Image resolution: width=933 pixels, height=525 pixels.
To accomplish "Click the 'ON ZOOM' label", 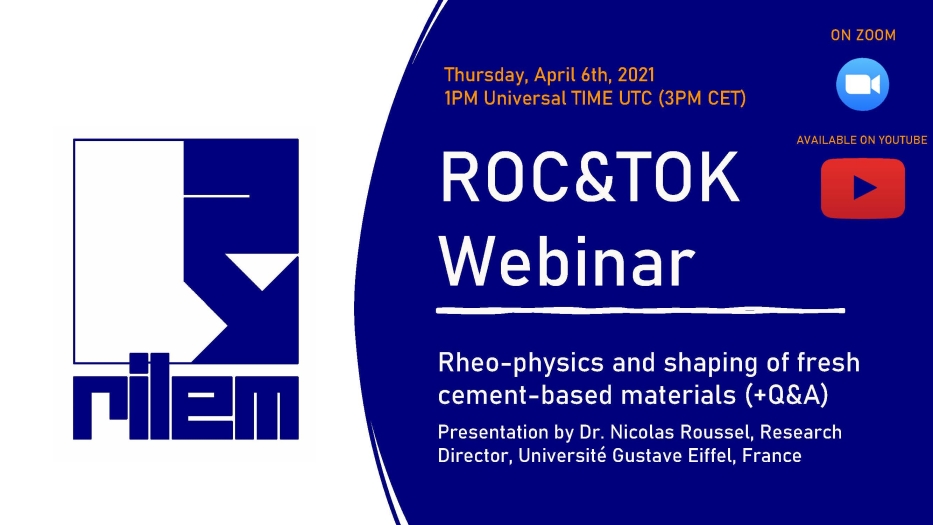I will [x=863, y=35].
